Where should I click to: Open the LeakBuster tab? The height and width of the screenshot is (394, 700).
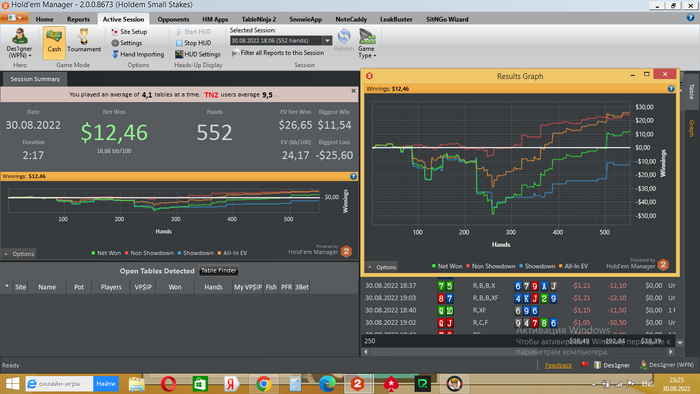coord(396,19)
